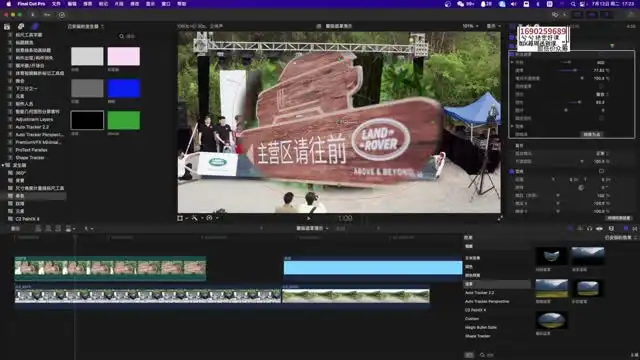Toggle audio skimming waveform icon
The width and height of the screenshot is (640, 360).
click(580, 229)
